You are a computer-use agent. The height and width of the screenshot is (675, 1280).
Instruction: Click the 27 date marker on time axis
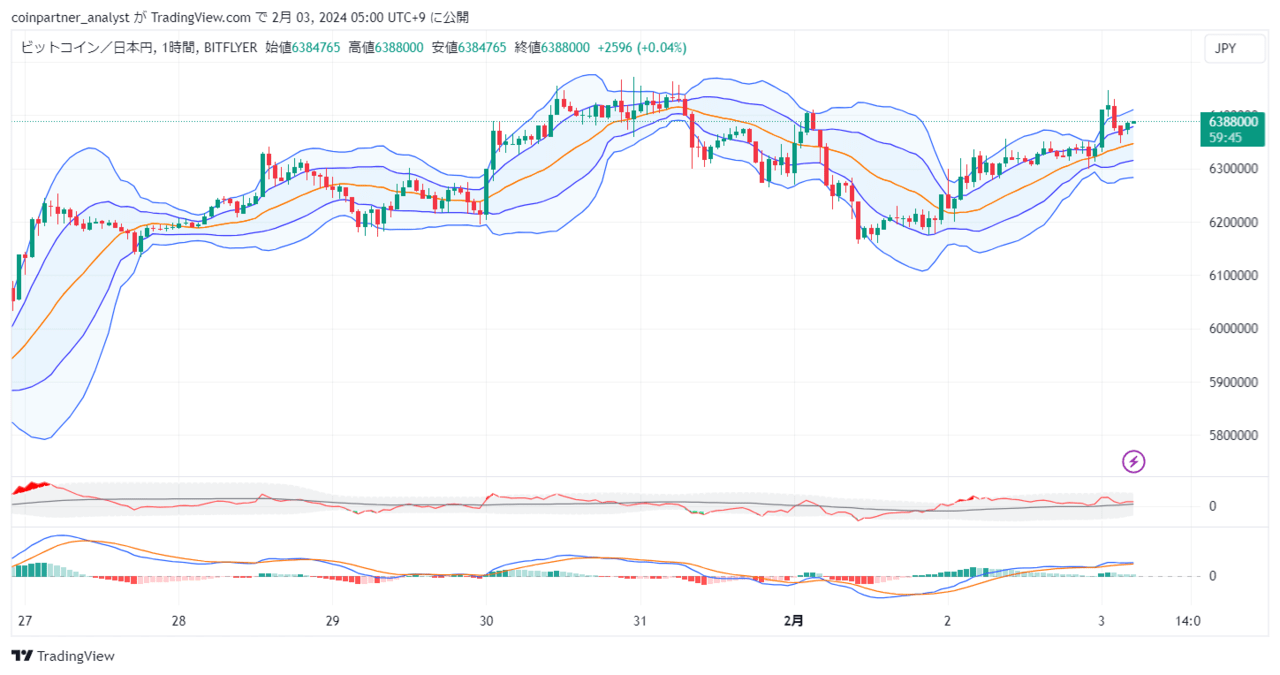click(24, 621)
